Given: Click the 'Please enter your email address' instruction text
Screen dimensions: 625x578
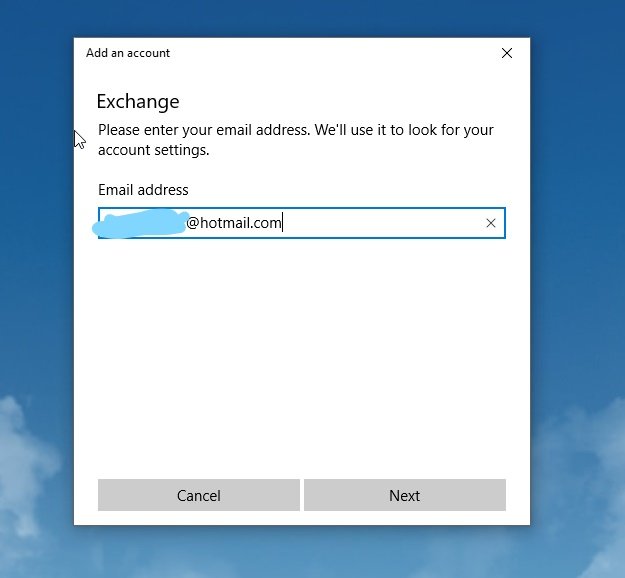Looking at the screenshot, I should (x=296, y=140).
